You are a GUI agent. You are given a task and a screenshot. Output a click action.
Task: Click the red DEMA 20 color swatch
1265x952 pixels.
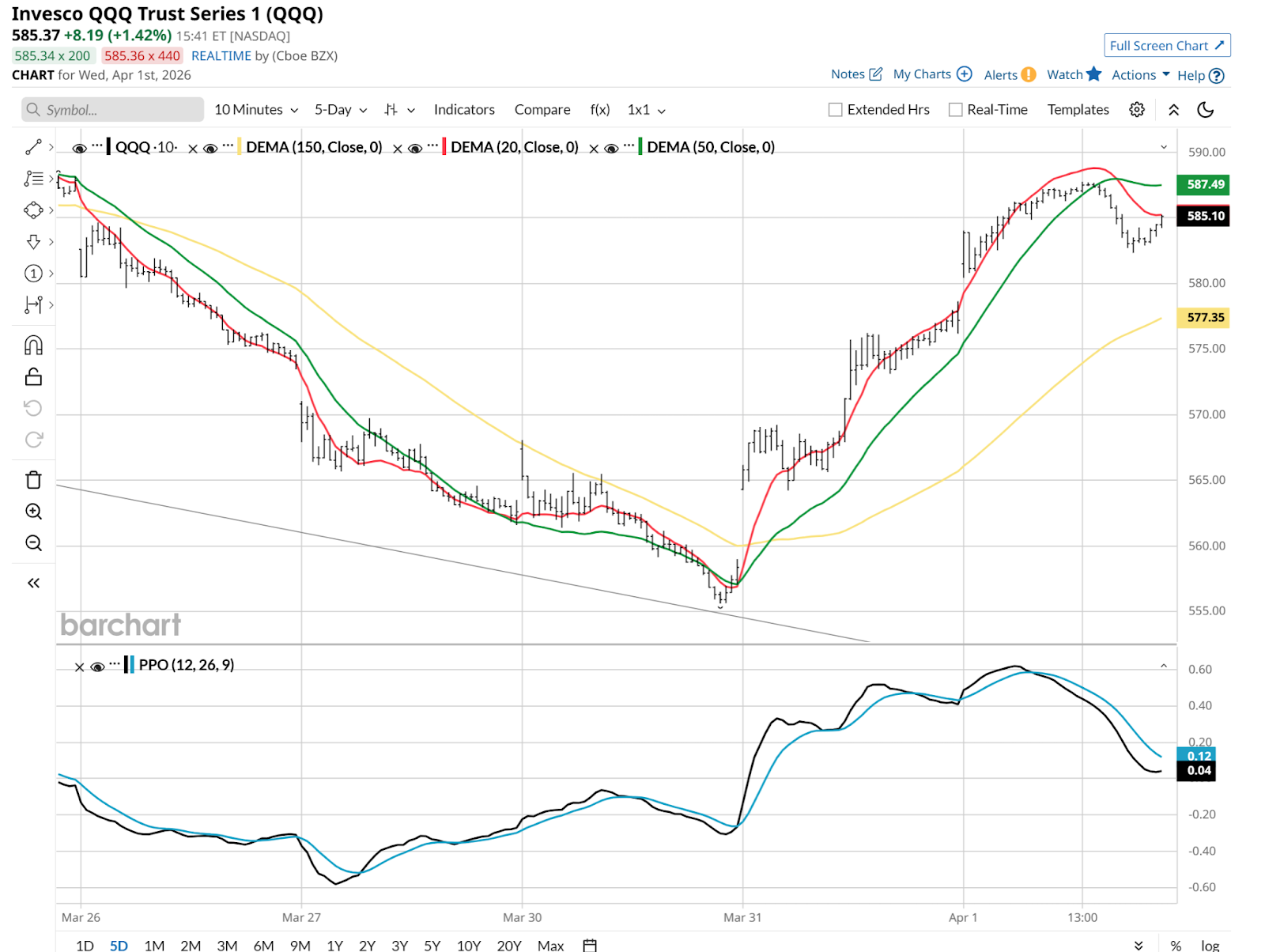point(444,147)
